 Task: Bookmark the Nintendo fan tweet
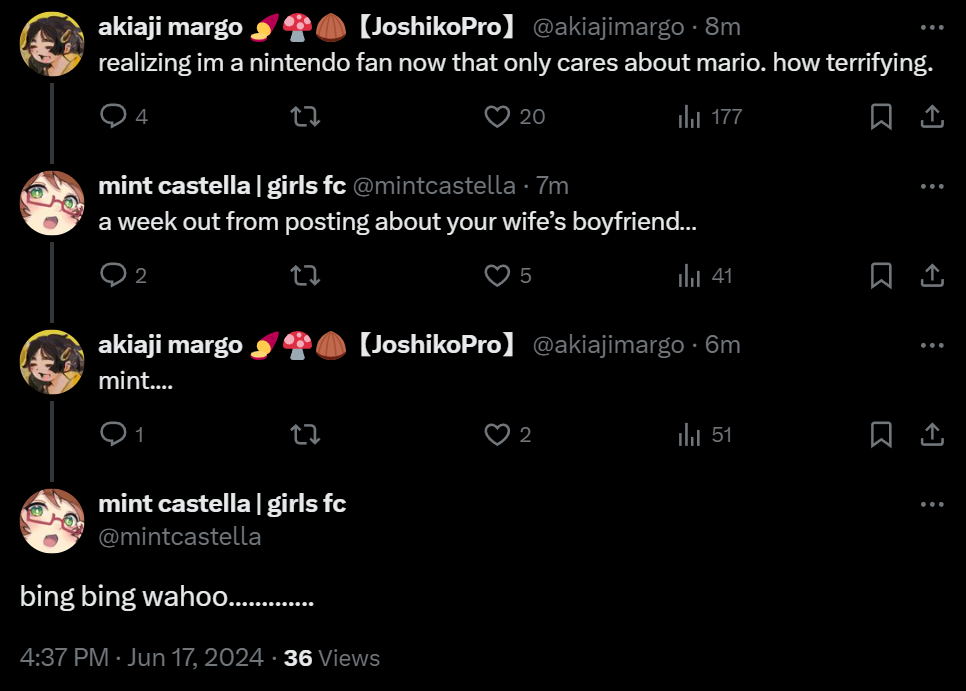(x=881, y=117)
